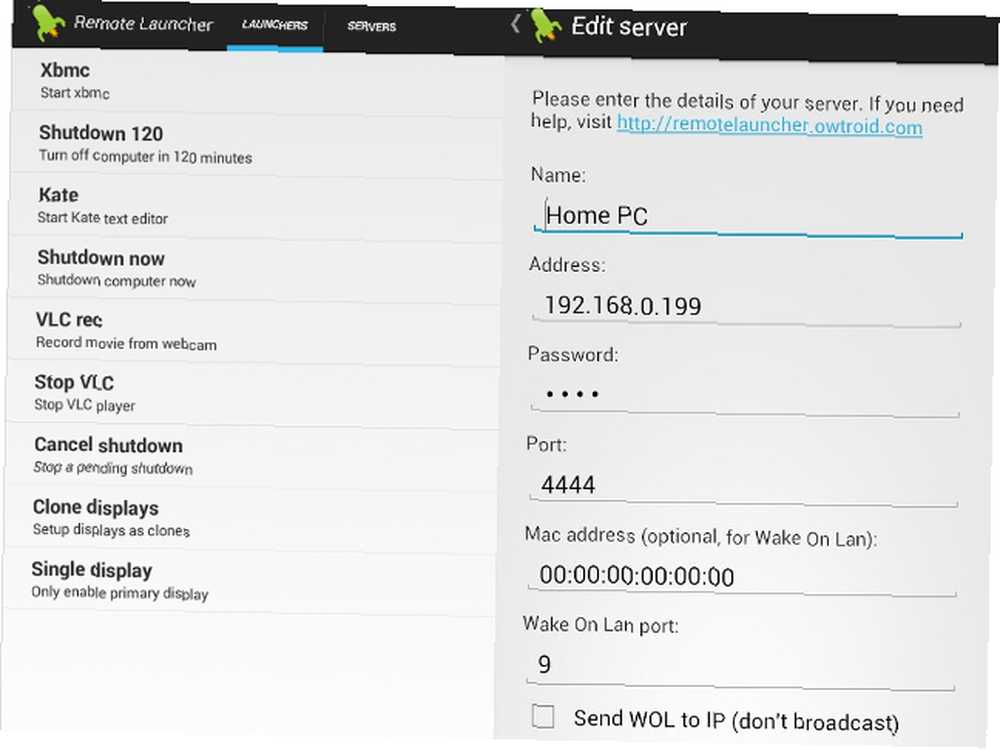
Task: Switch to the Launchers tab
Action: (275, 26)
